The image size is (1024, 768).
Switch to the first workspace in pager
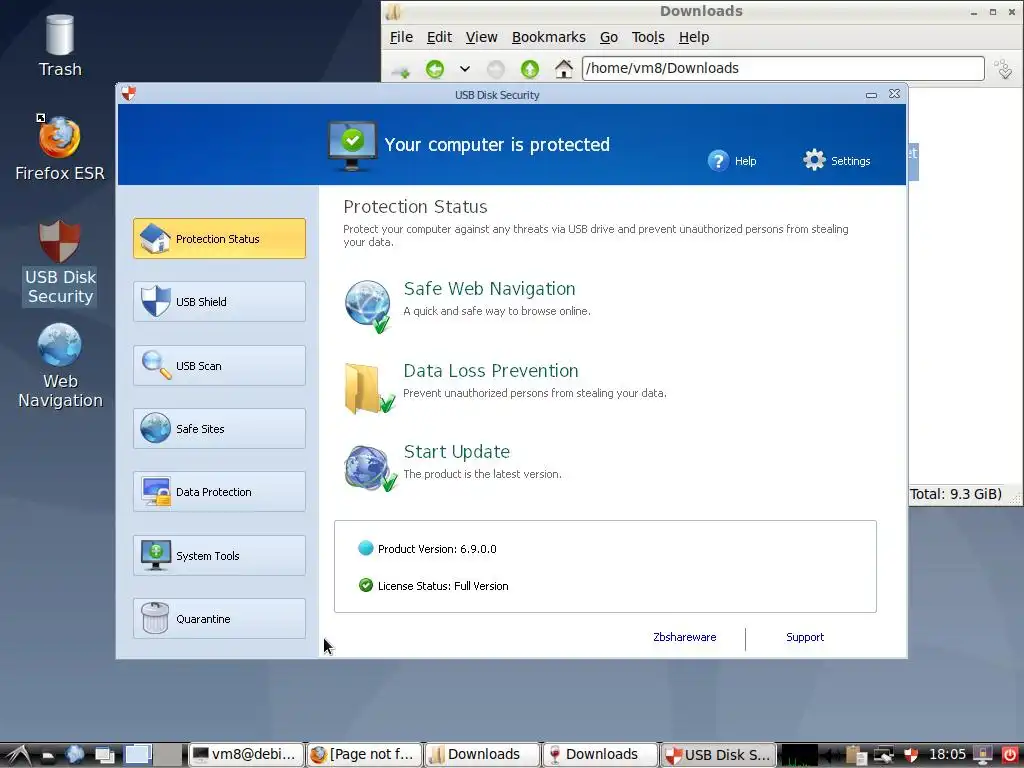pos(138,755)
